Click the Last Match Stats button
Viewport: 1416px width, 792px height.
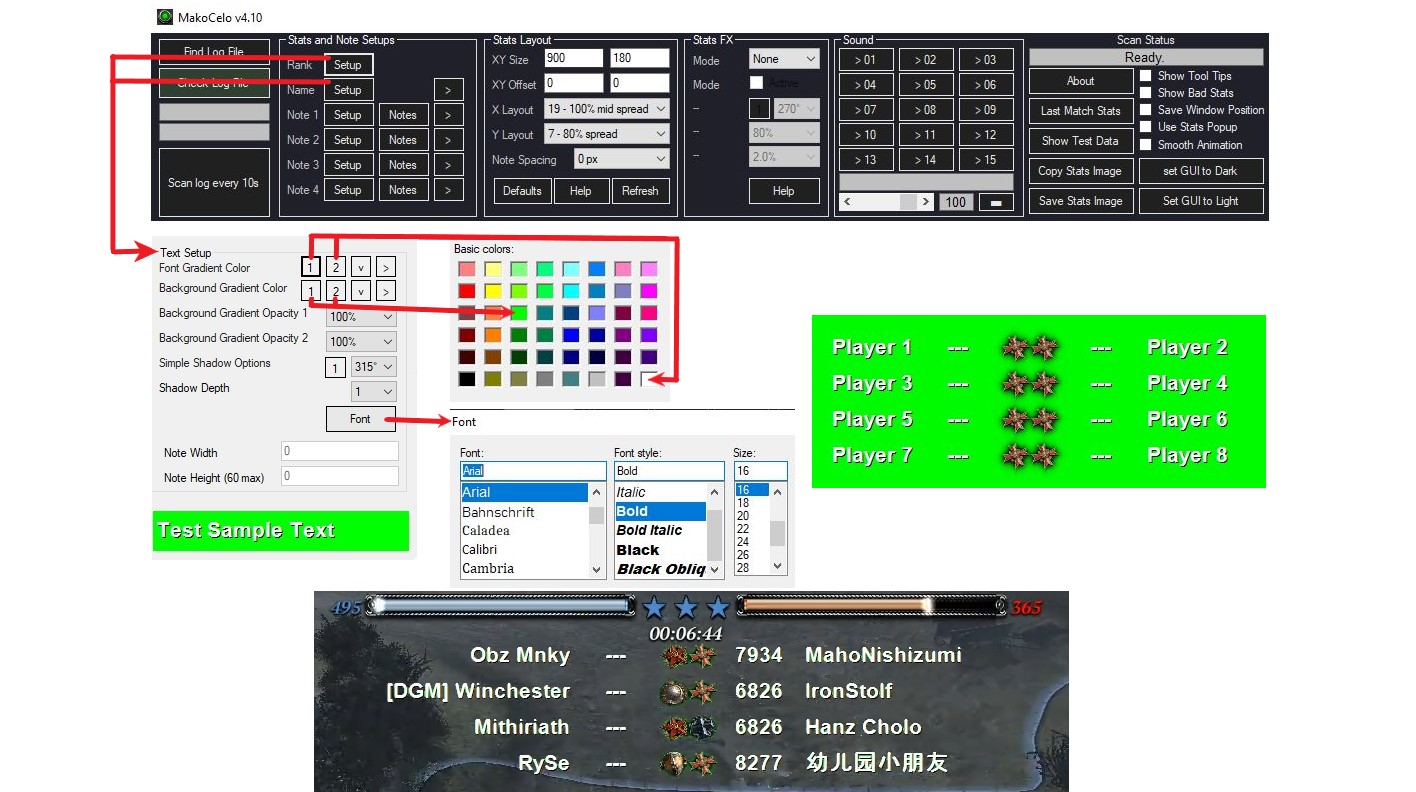click(x=1080, y=111)
